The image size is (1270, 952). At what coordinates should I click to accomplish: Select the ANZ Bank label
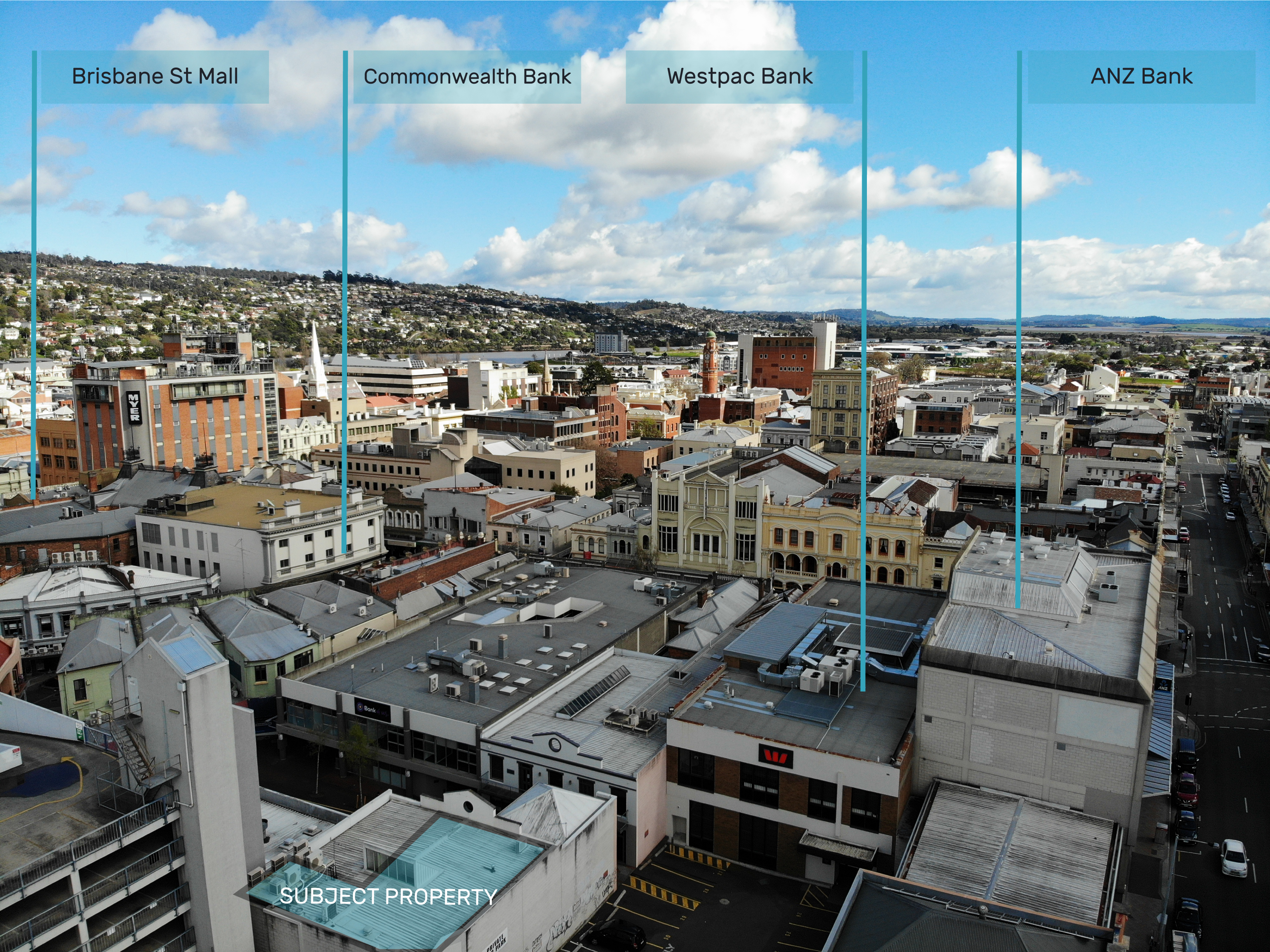(x=1141, y=76)
